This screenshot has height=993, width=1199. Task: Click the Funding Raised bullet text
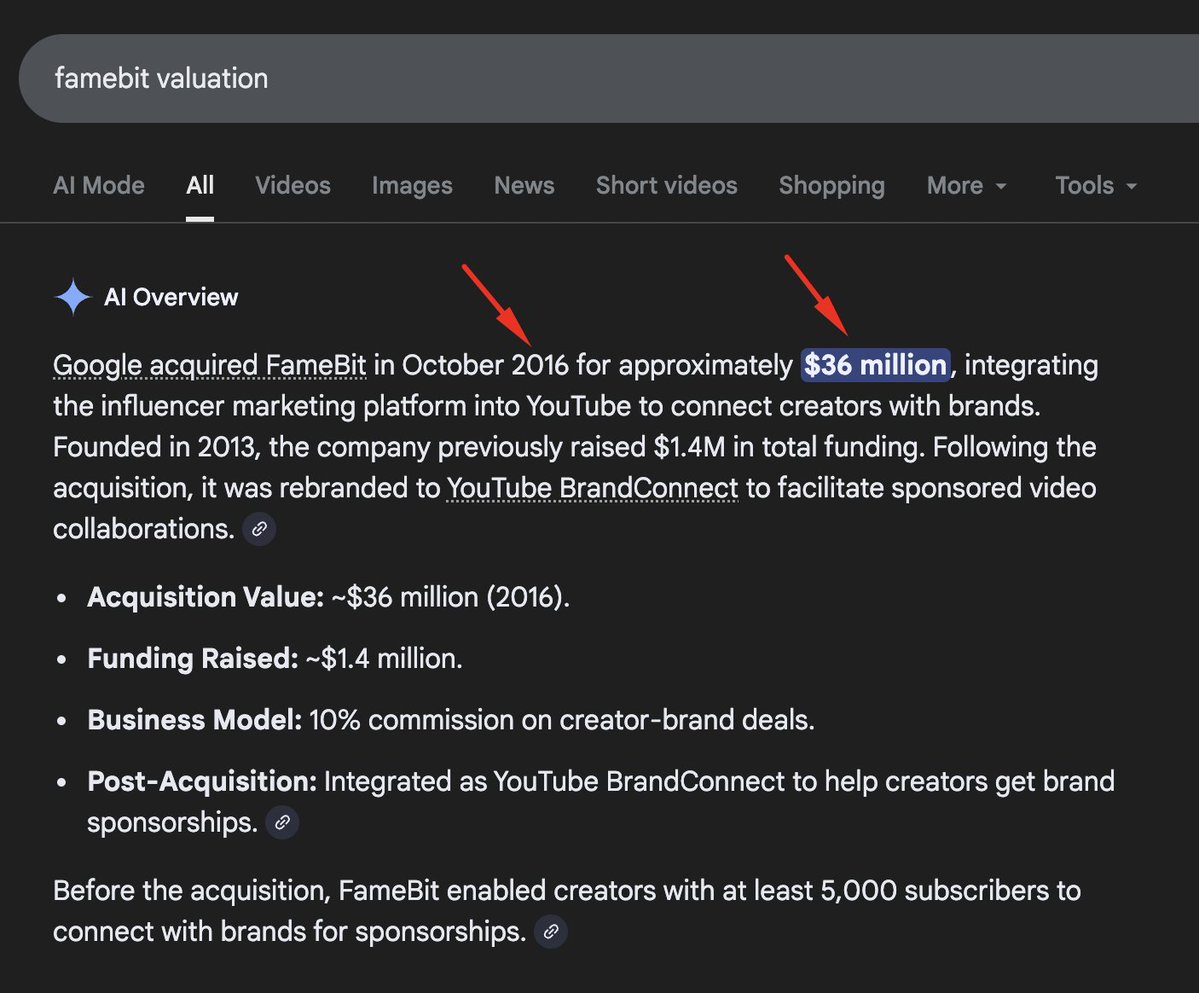(275, 658)
